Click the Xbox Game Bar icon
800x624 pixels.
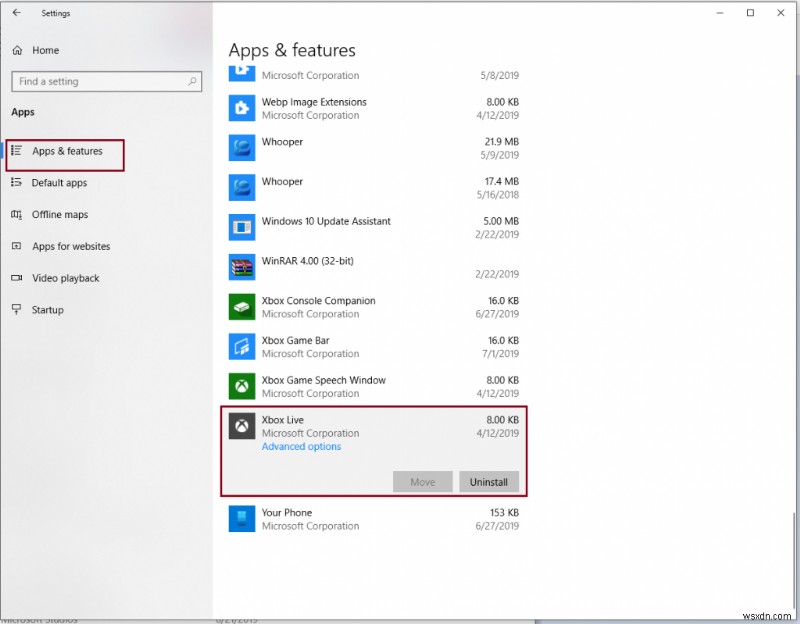point(242,346)
